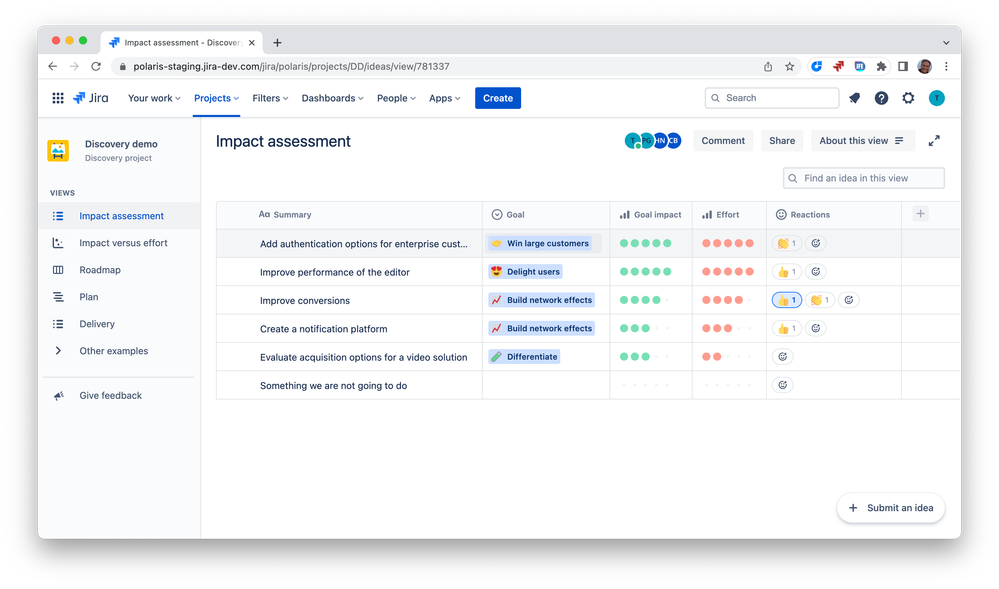The width and height of the screenshot is (999, 589).
Task: Open the About this view panel
Action: click(863, 141)
